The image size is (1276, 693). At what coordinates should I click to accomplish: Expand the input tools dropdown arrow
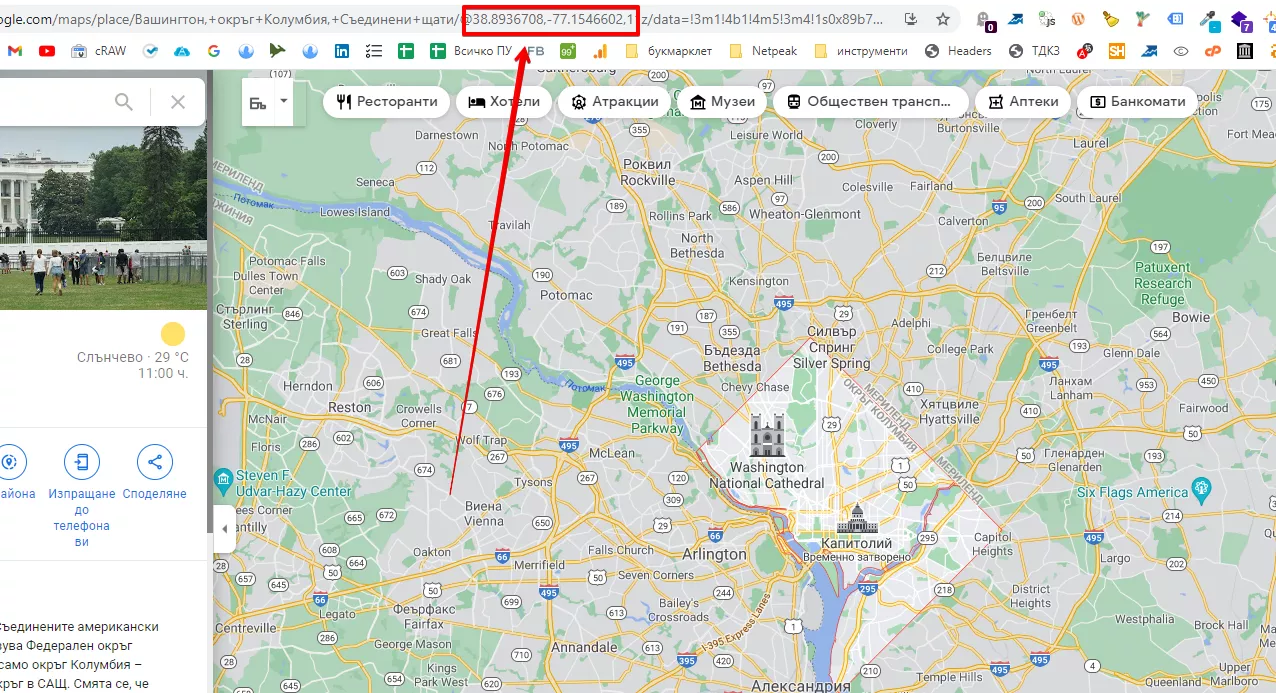click(x=283, y=101)
